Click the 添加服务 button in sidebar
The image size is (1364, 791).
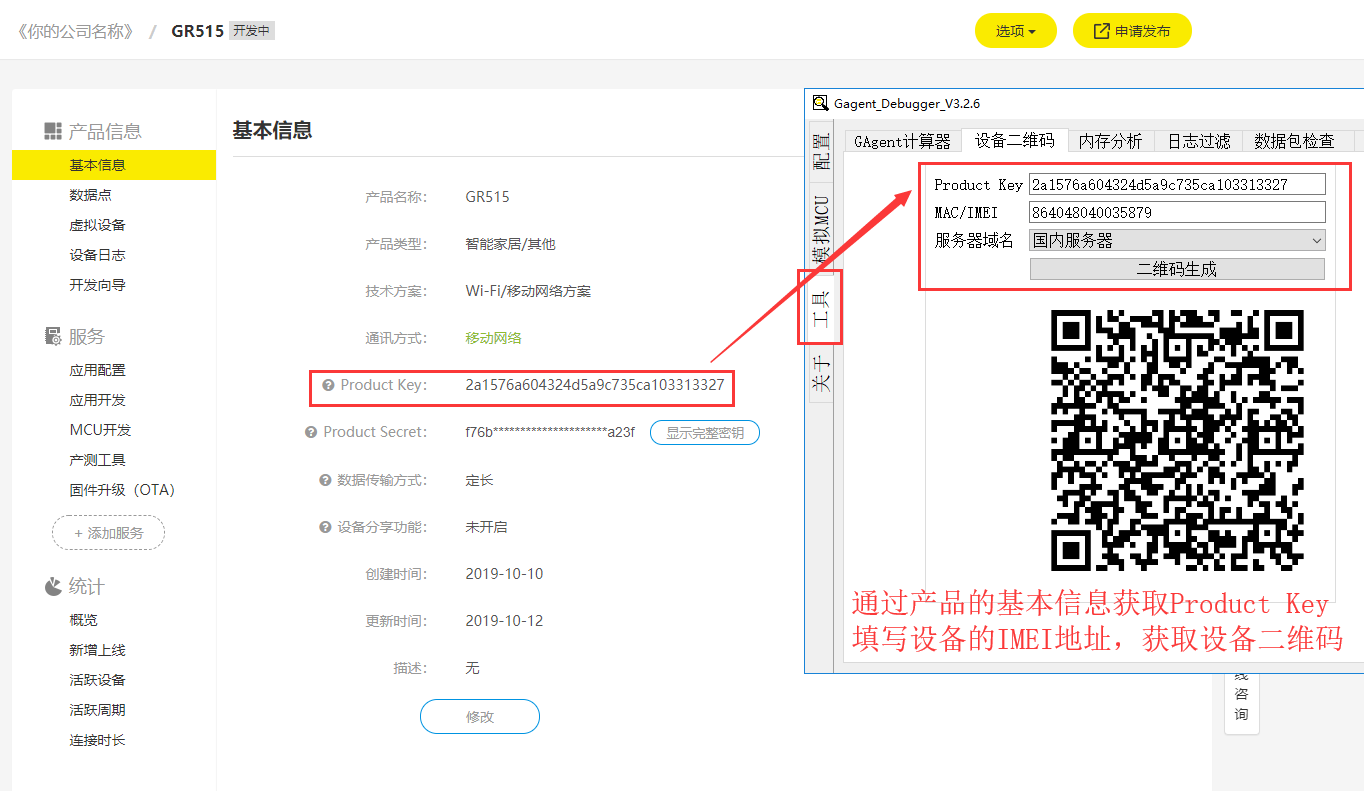(x=108, y=533)
